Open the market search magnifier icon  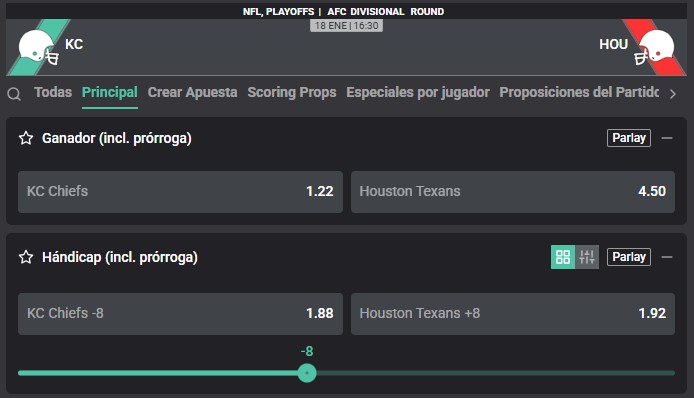[x=14, y=94]
